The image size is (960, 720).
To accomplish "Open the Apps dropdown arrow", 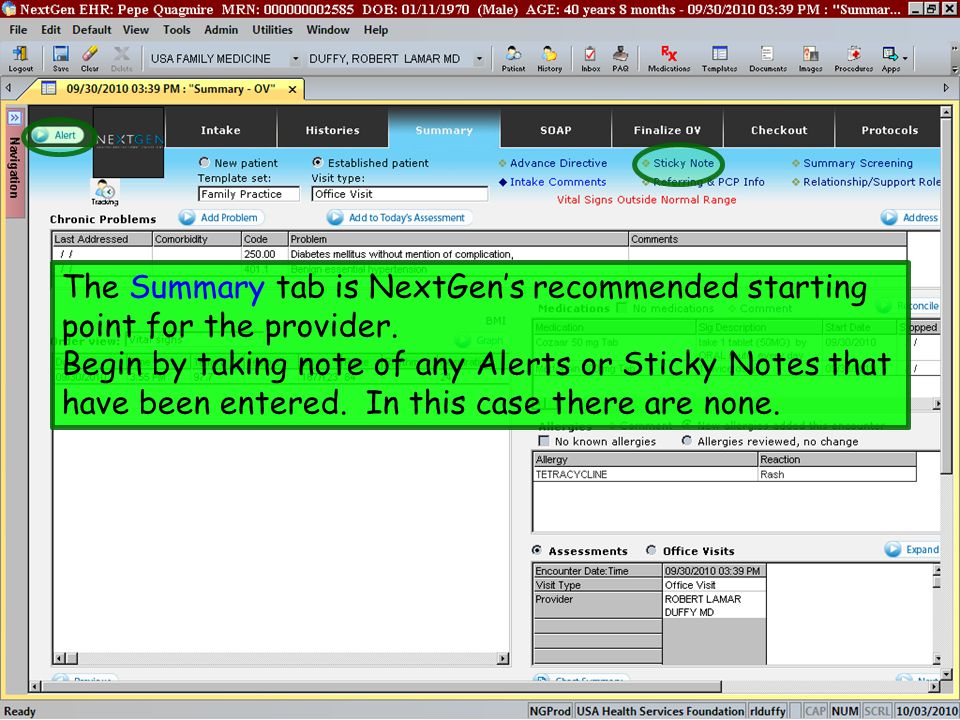I will click(905, 59).
